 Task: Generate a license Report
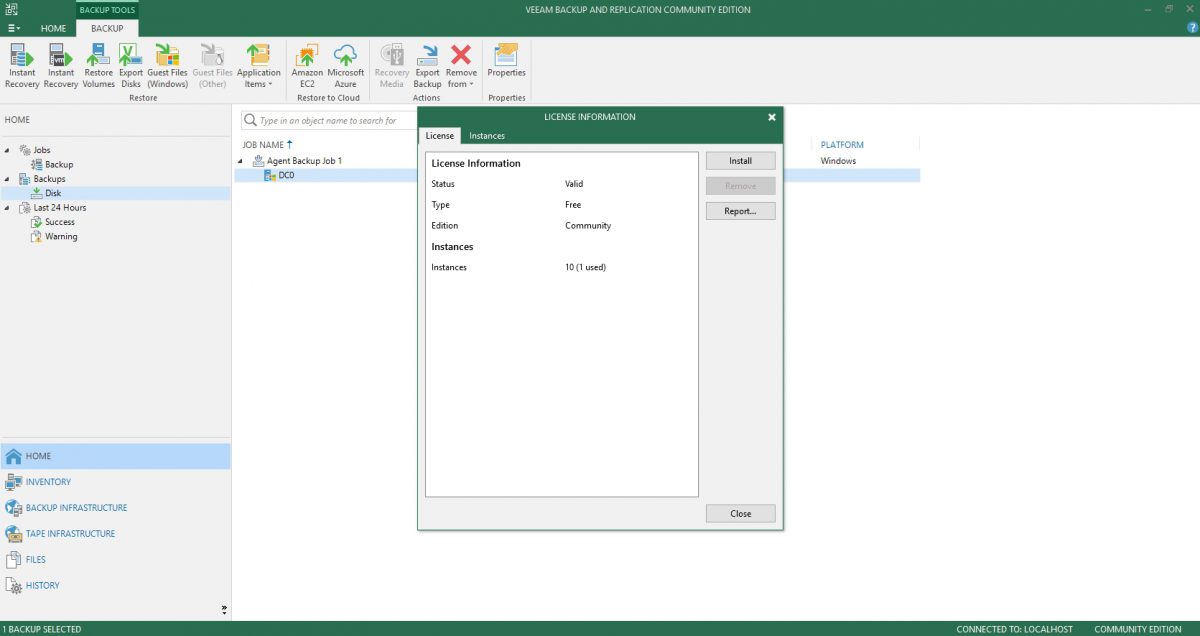point(740,211)
